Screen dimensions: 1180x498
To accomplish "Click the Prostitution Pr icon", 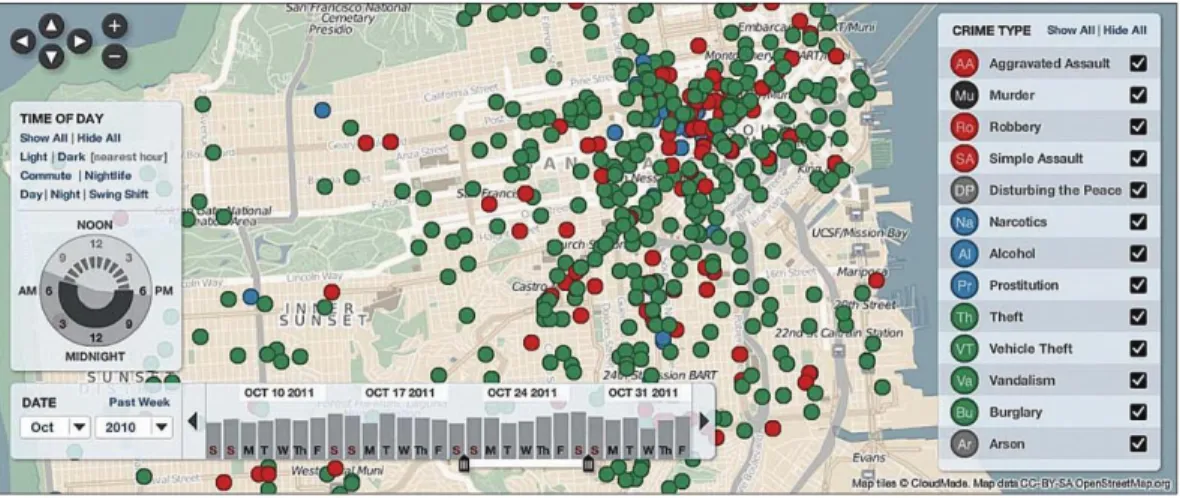I will [x=964, y=285].
